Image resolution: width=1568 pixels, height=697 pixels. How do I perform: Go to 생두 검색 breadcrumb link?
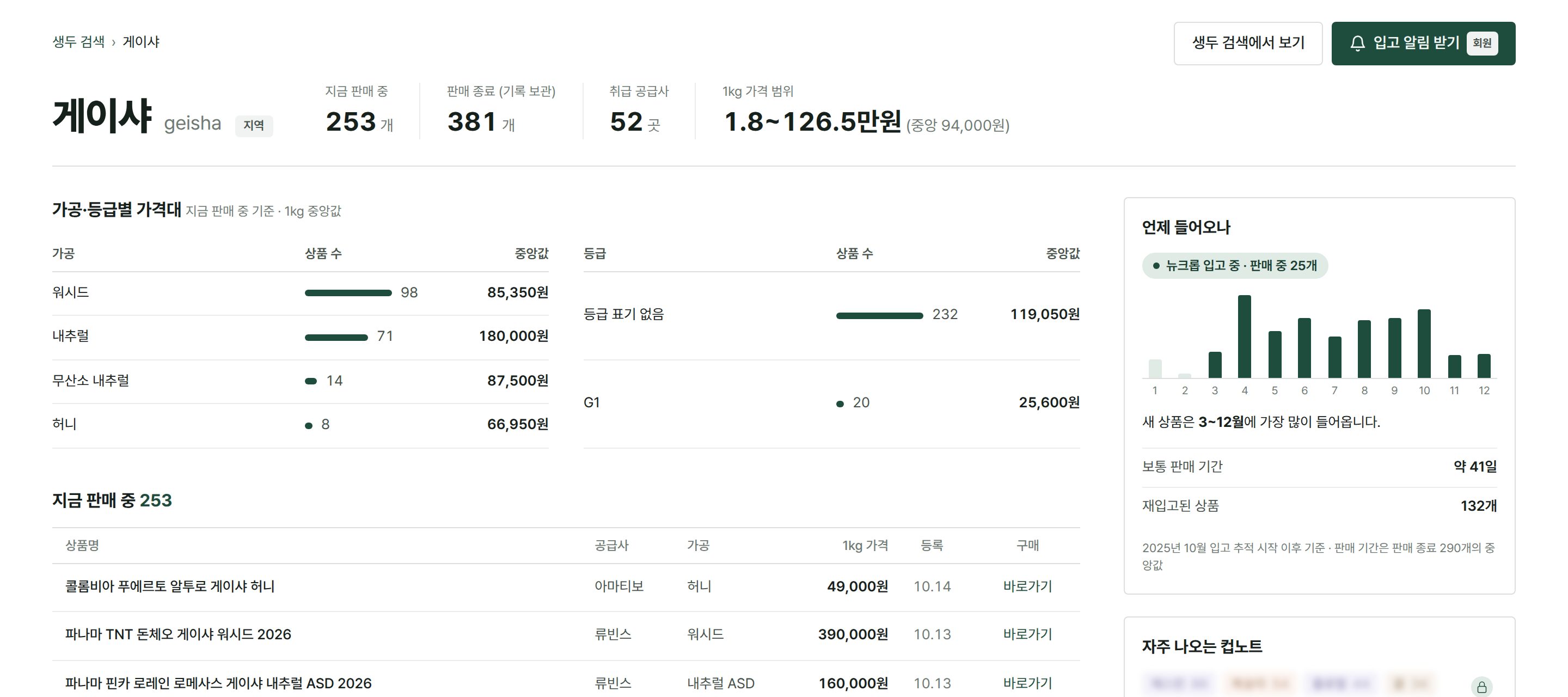pyautogui.click(x=78, y=41)
